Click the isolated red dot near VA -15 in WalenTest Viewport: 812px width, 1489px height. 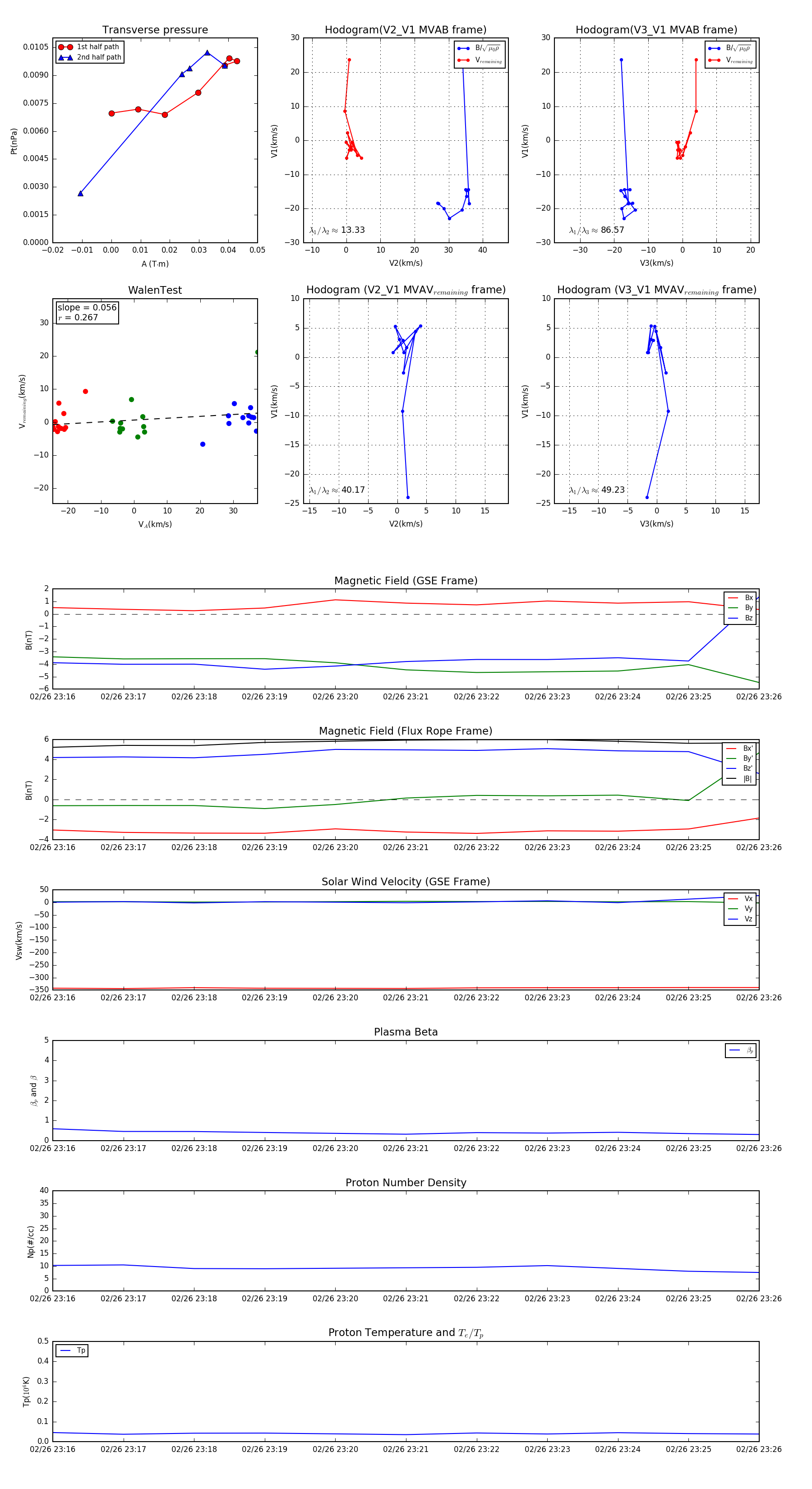[x=86, y=391]
